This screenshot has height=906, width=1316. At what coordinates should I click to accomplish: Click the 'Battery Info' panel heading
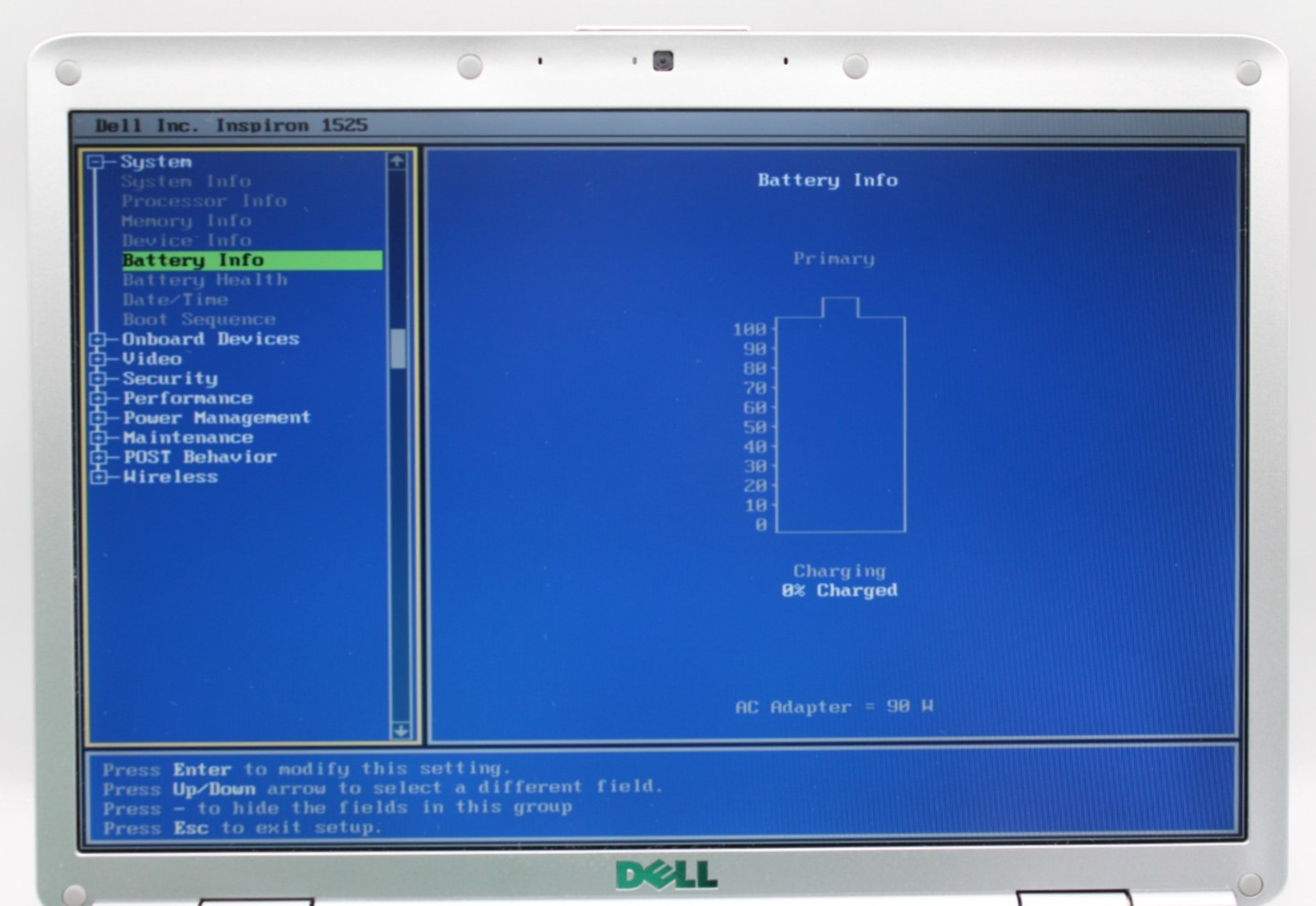(x=828, y=180)
